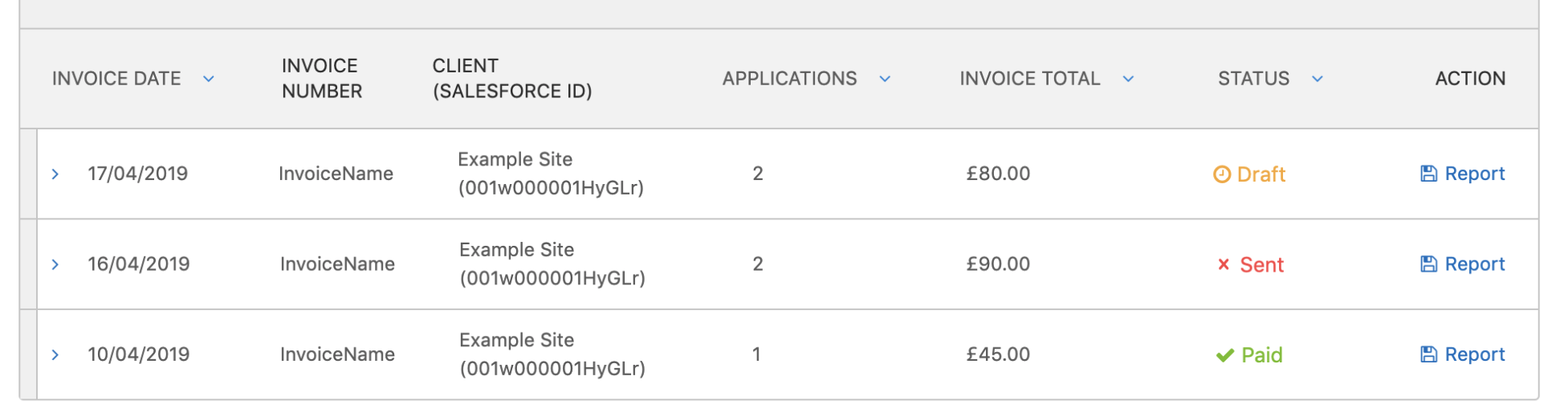Click the green checkmark icon beside Paid

[x=1224, y=355]
